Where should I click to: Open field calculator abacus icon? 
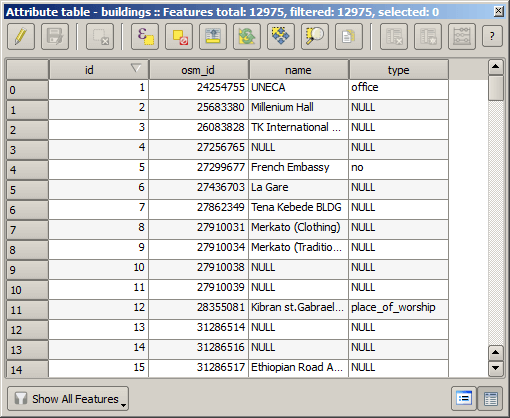462,37
